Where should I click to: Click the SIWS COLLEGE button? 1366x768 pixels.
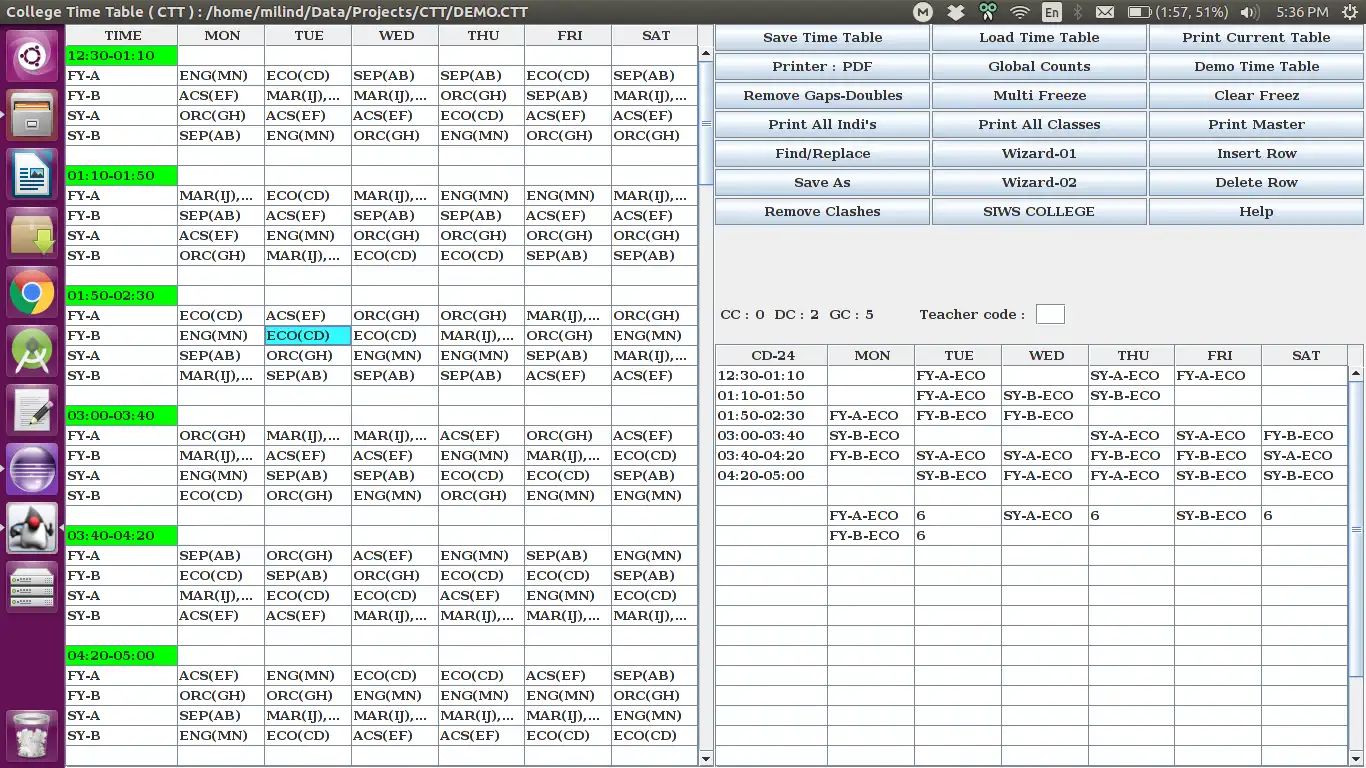click(1039, 211)
